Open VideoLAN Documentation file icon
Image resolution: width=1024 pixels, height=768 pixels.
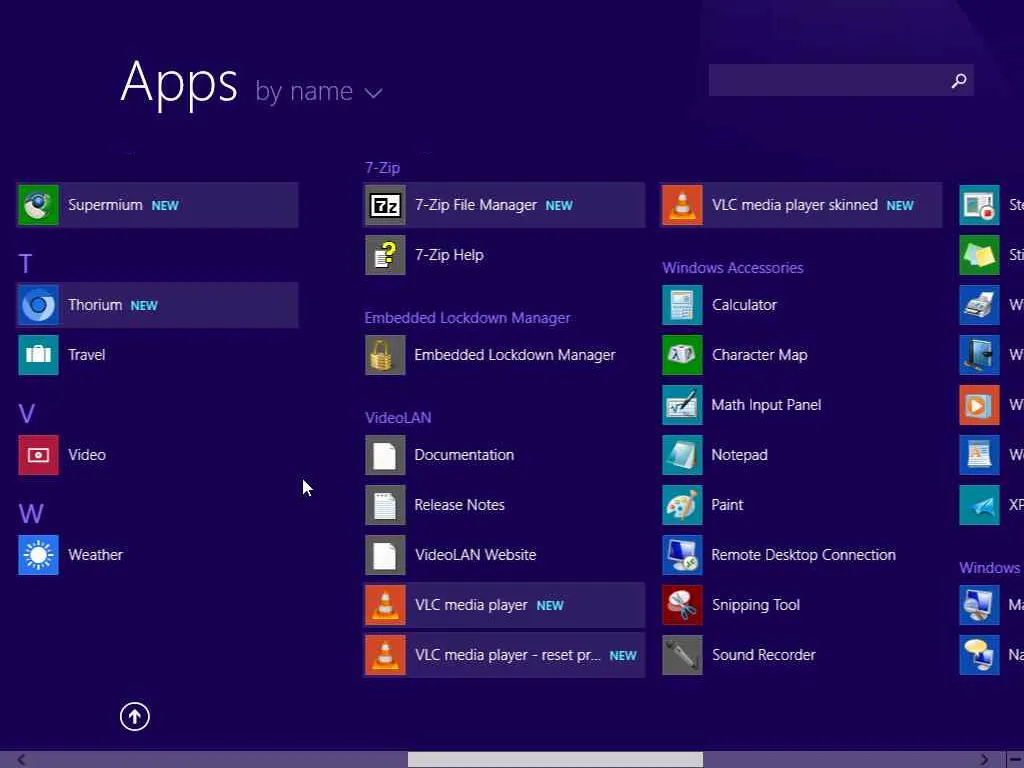pyautogui.click(x=385, y=455)
